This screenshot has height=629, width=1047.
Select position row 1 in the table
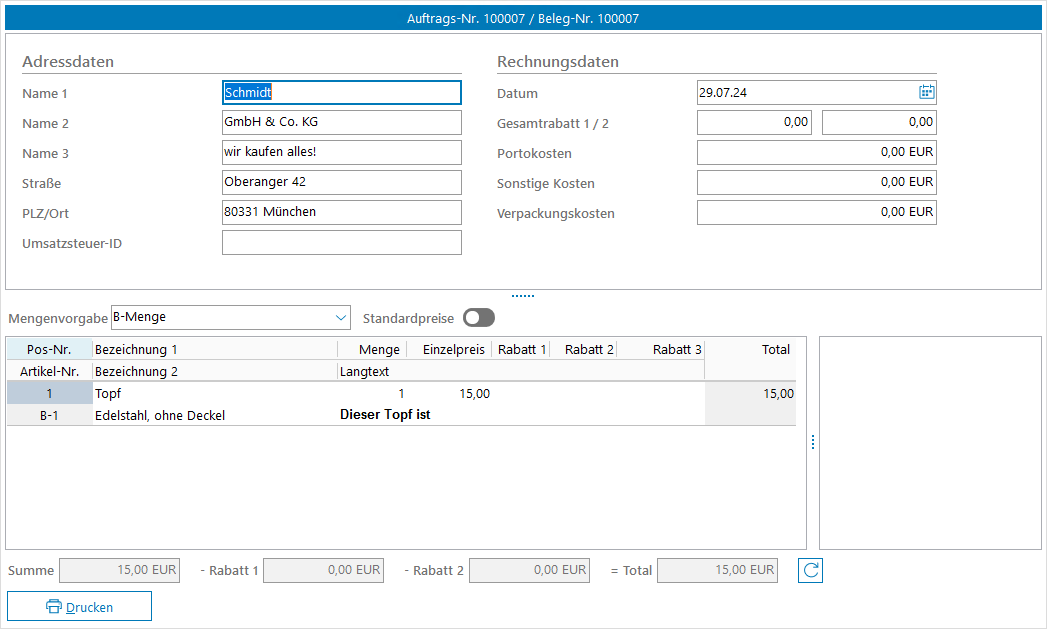(48, 393)
